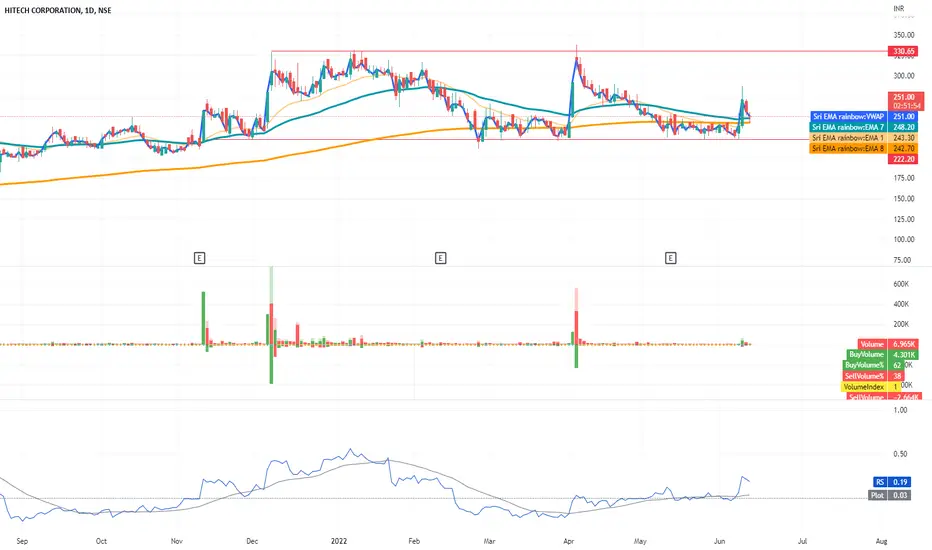Click the Apr label on time axis
Screen dimensions: 932x550
coord(569,541)
